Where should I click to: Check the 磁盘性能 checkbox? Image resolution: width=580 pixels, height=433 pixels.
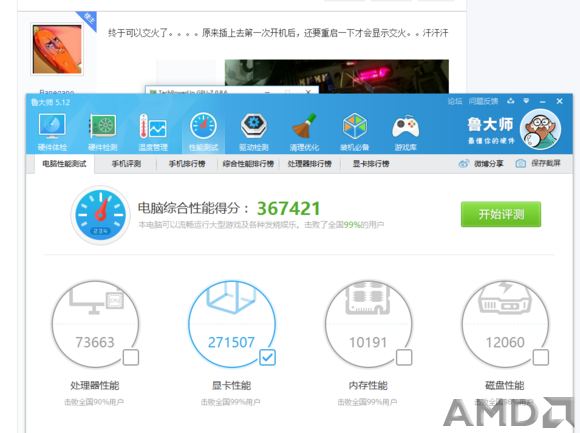[x=540, y=358]
